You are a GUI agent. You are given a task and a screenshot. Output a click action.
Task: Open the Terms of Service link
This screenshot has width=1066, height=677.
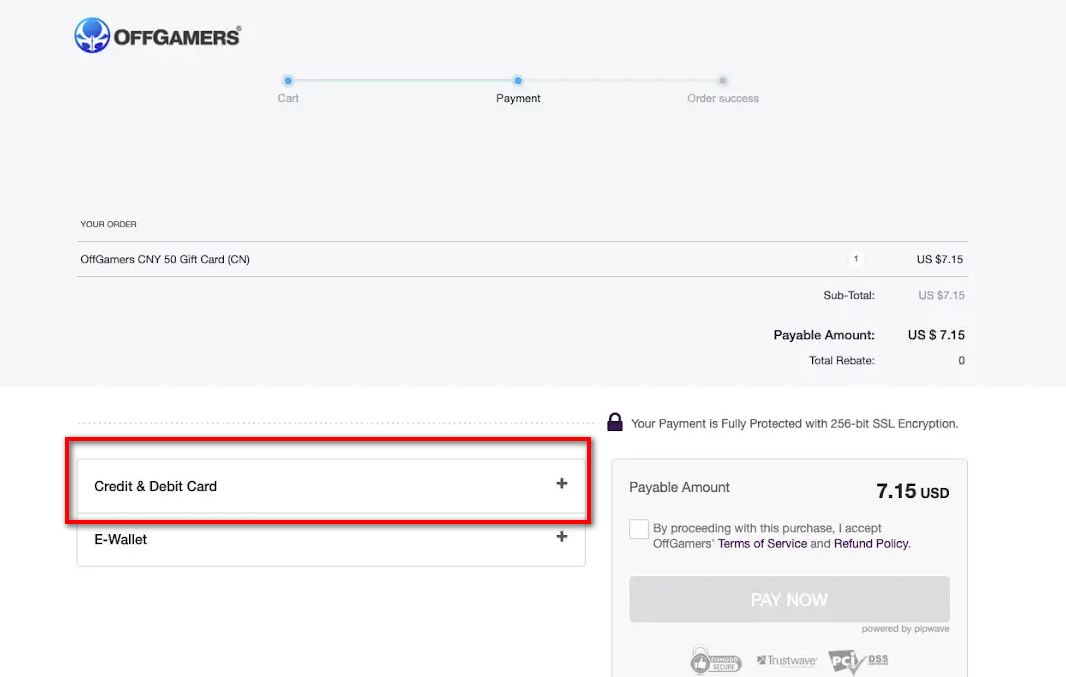(762, 544)
